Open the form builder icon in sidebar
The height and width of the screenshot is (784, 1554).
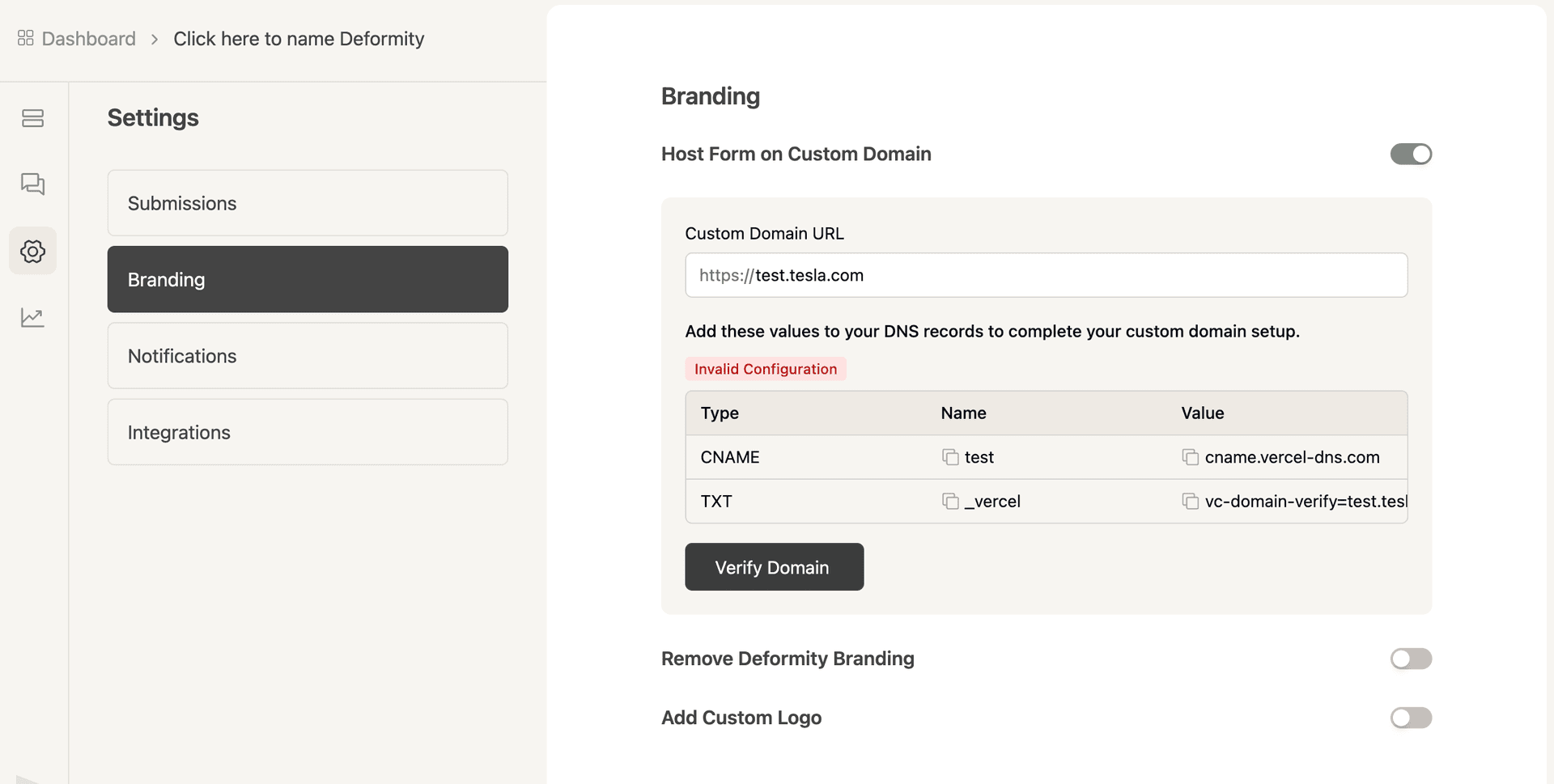pos(32,118)
